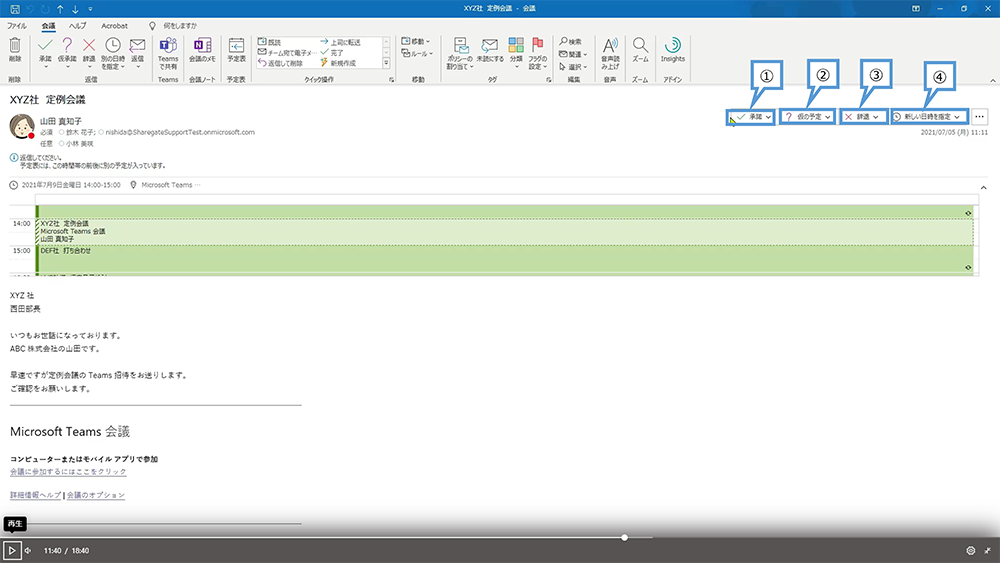Click the attendee email nishida@SharegateSupportTest.onmicrosoft.com

tap(180, 133)
